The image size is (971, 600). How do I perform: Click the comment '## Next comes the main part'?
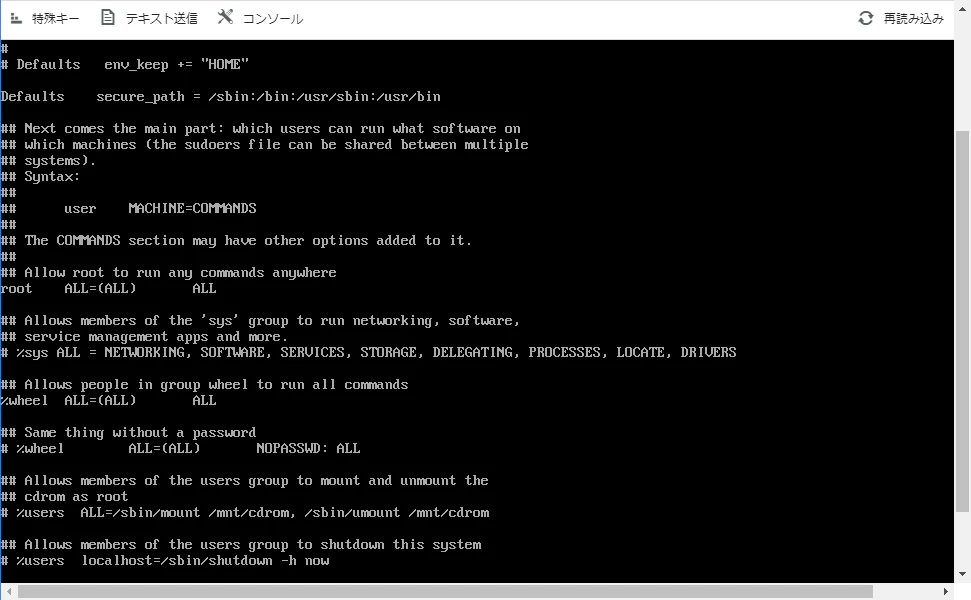(261, 129)
